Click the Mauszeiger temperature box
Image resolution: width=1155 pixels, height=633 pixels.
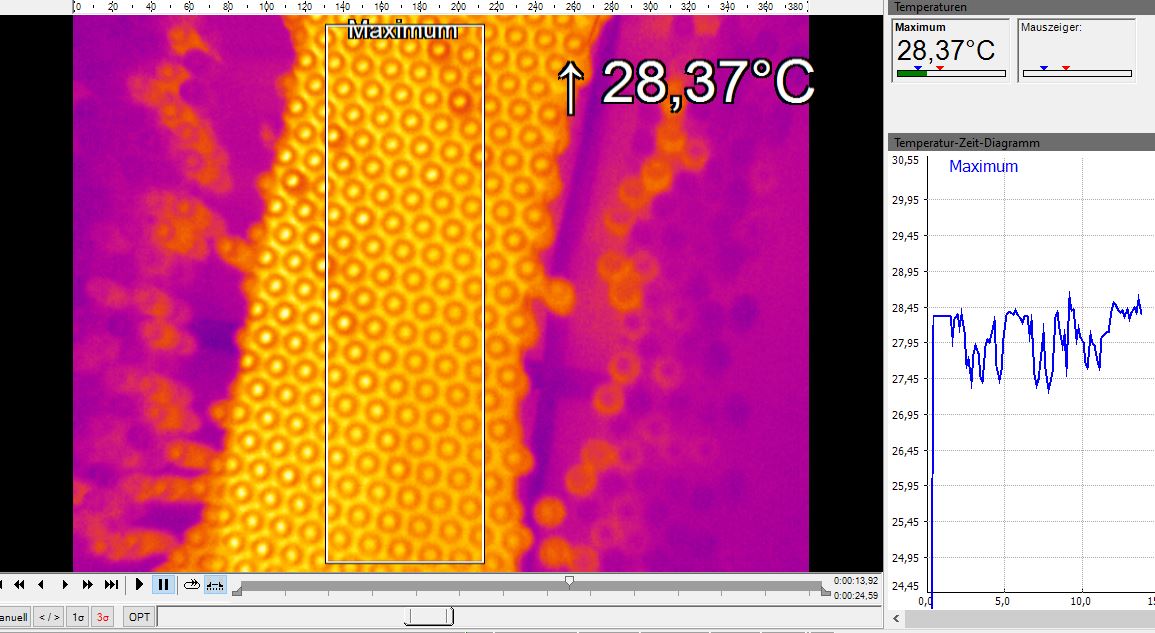click(x=1076, y=49)
